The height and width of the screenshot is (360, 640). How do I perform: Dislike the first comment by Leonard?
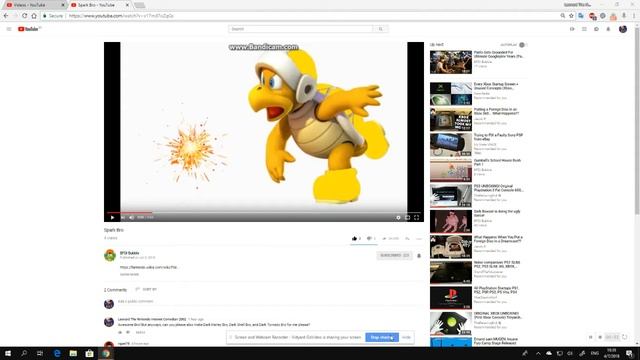pos(128,332)
